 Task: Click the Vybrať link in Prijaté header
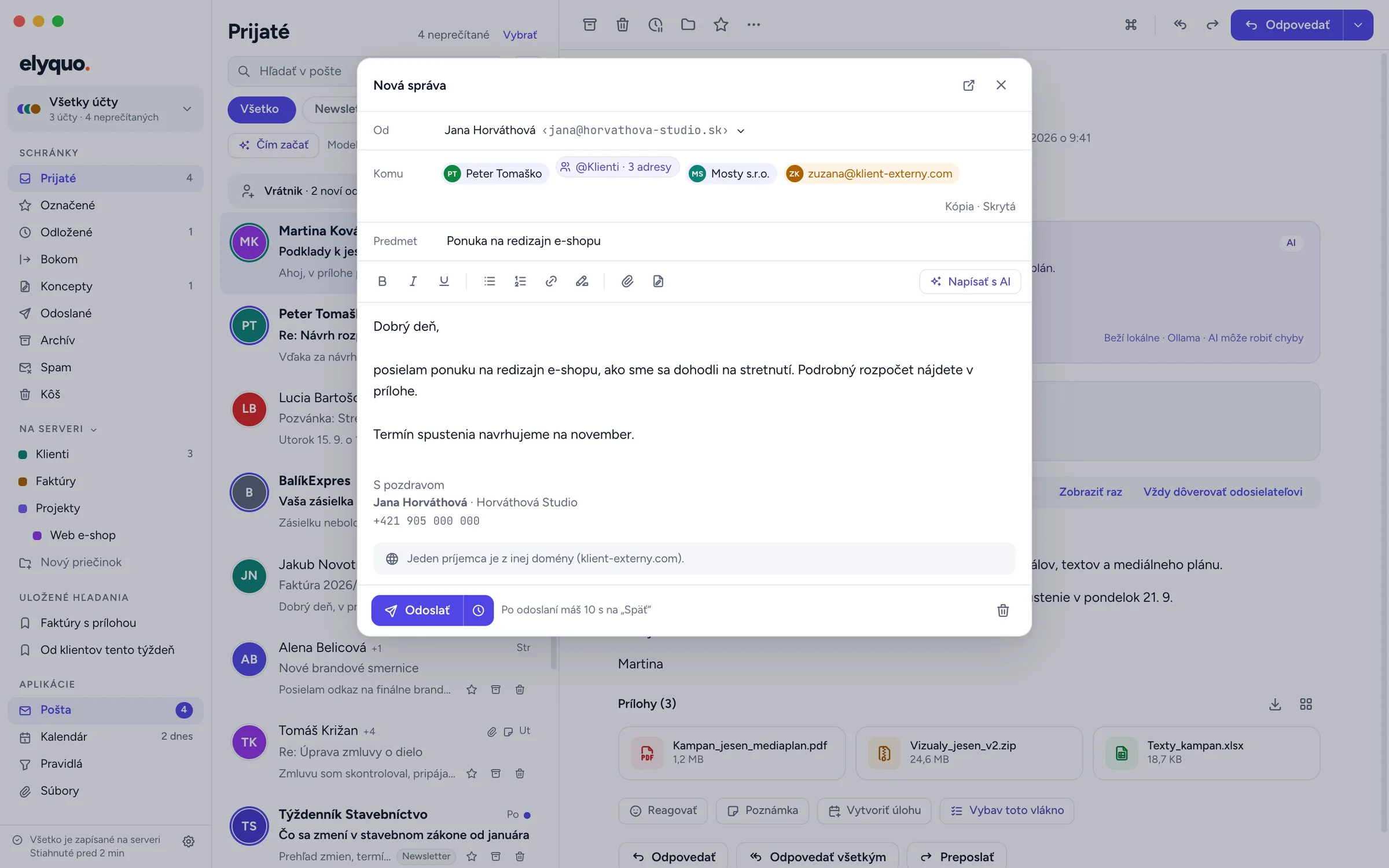pos(520,35)
